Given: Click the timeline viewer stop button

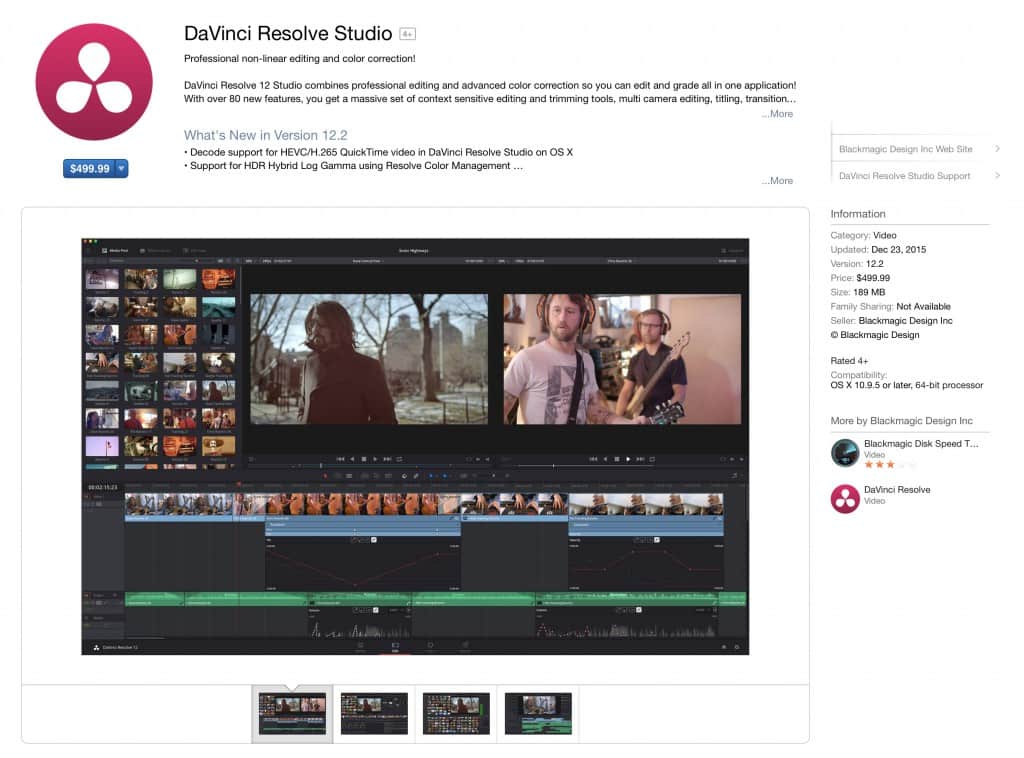Looking at the screenshot, I should point(617,459).
